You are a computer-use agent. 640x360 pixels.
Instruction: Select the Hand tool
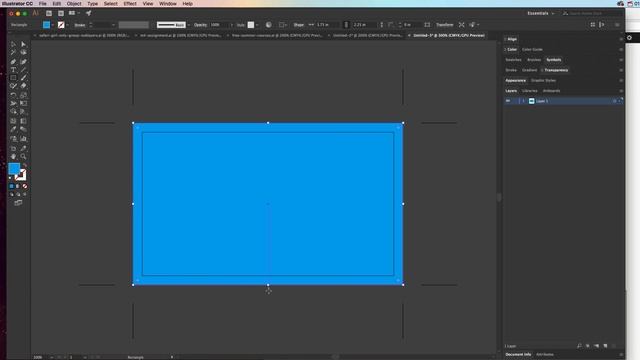point(13,156)
